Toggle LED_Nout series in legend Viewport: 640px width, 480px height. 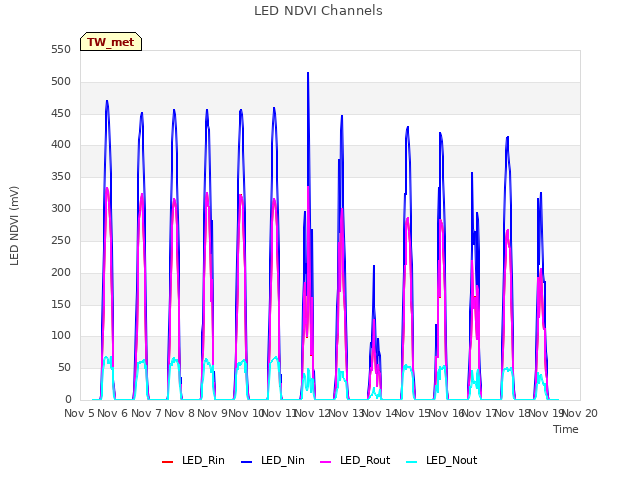click(x=442, y=460)
